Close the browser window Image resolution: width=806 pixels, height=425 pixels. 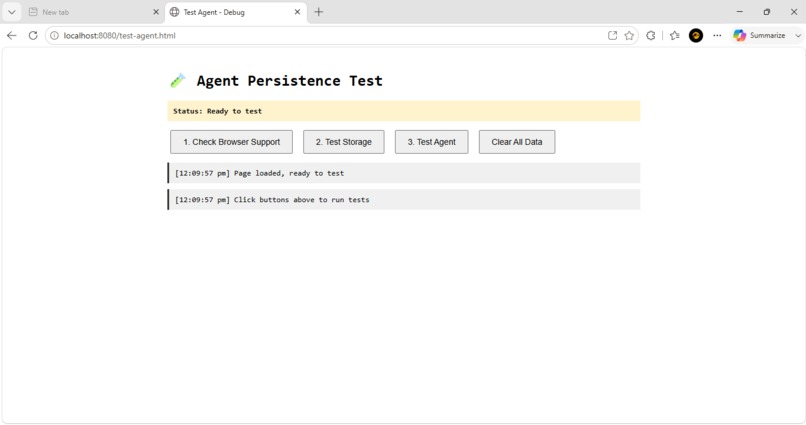(794, 12)
